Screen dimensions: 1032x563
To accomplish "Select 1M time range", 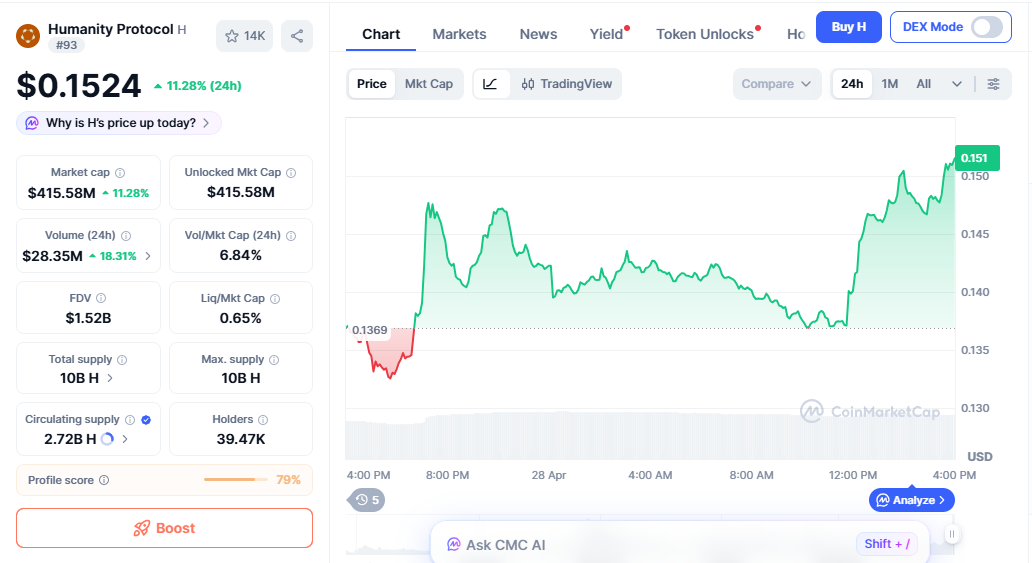I will [x=890, y=84].
